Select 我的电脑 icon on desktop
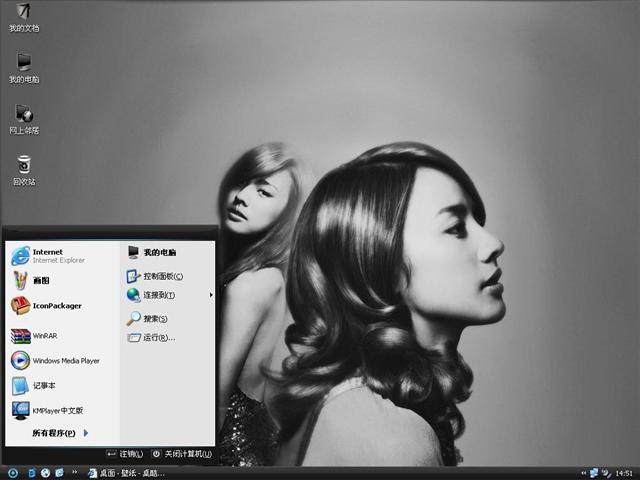Screen dimensions: 640x480 point(24,68)
